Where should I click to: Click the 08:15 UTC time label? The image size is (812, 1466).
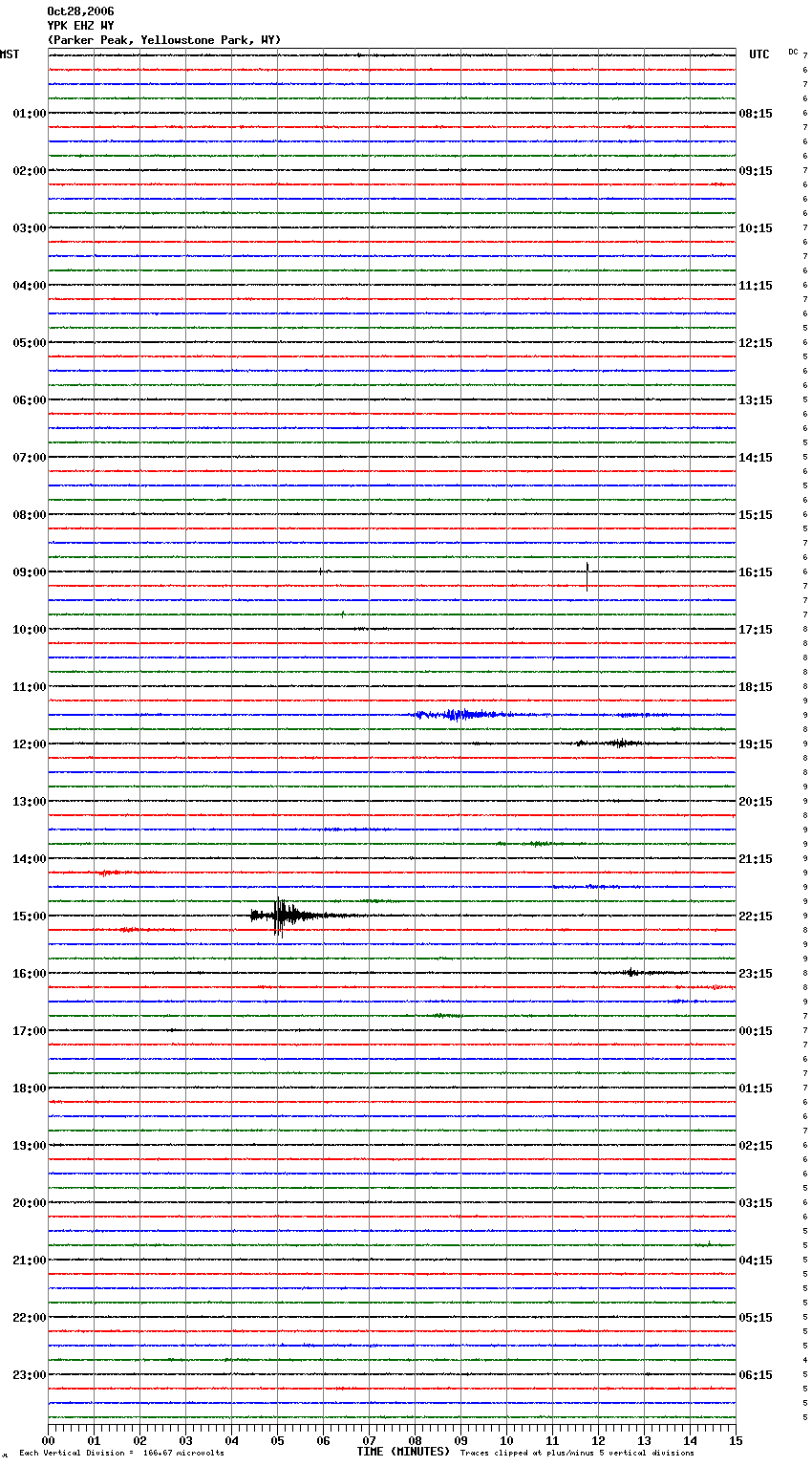756,114
